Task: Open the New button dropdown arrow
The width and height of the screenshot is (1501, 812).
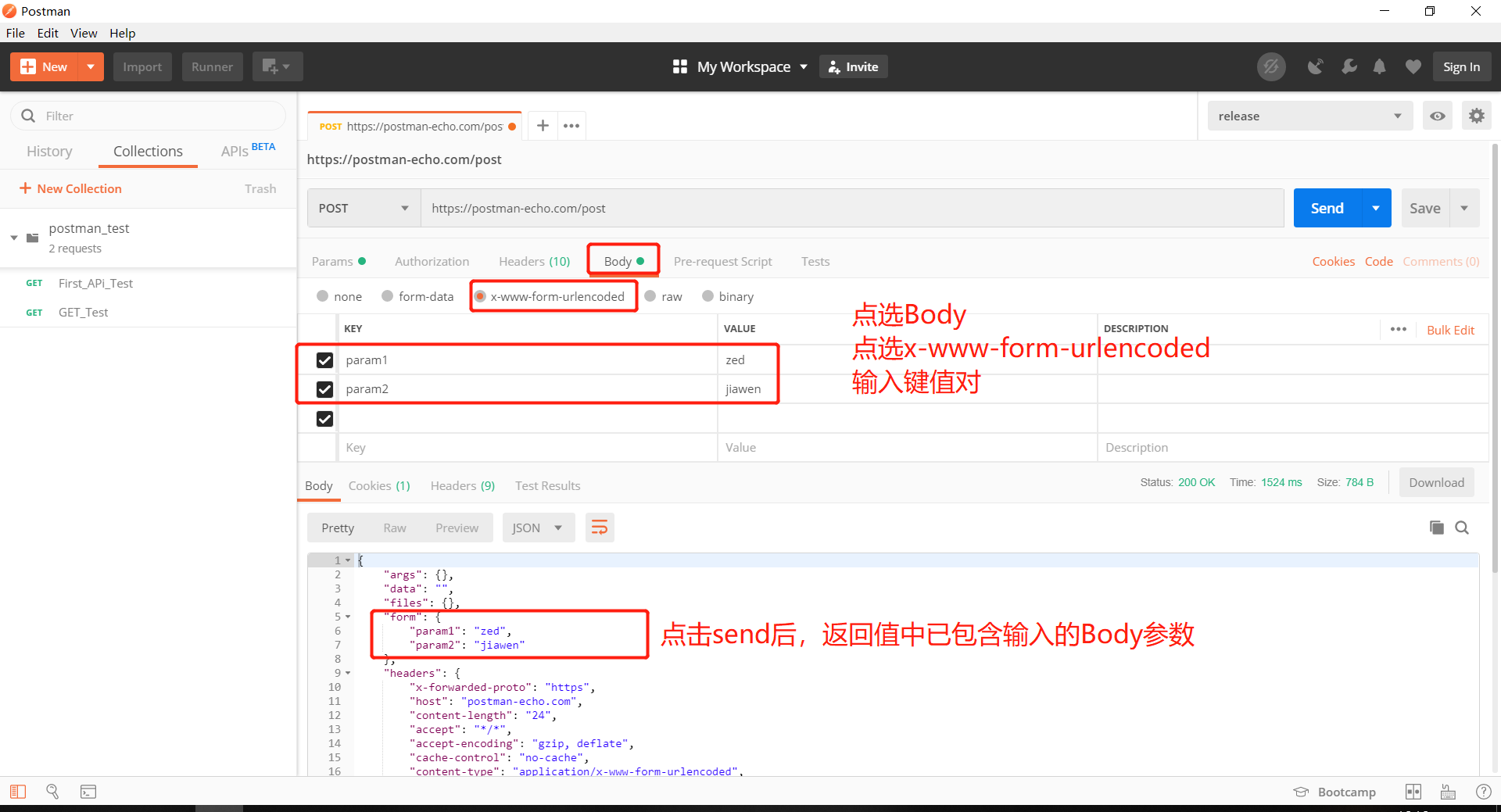Action: click(91, 66)
